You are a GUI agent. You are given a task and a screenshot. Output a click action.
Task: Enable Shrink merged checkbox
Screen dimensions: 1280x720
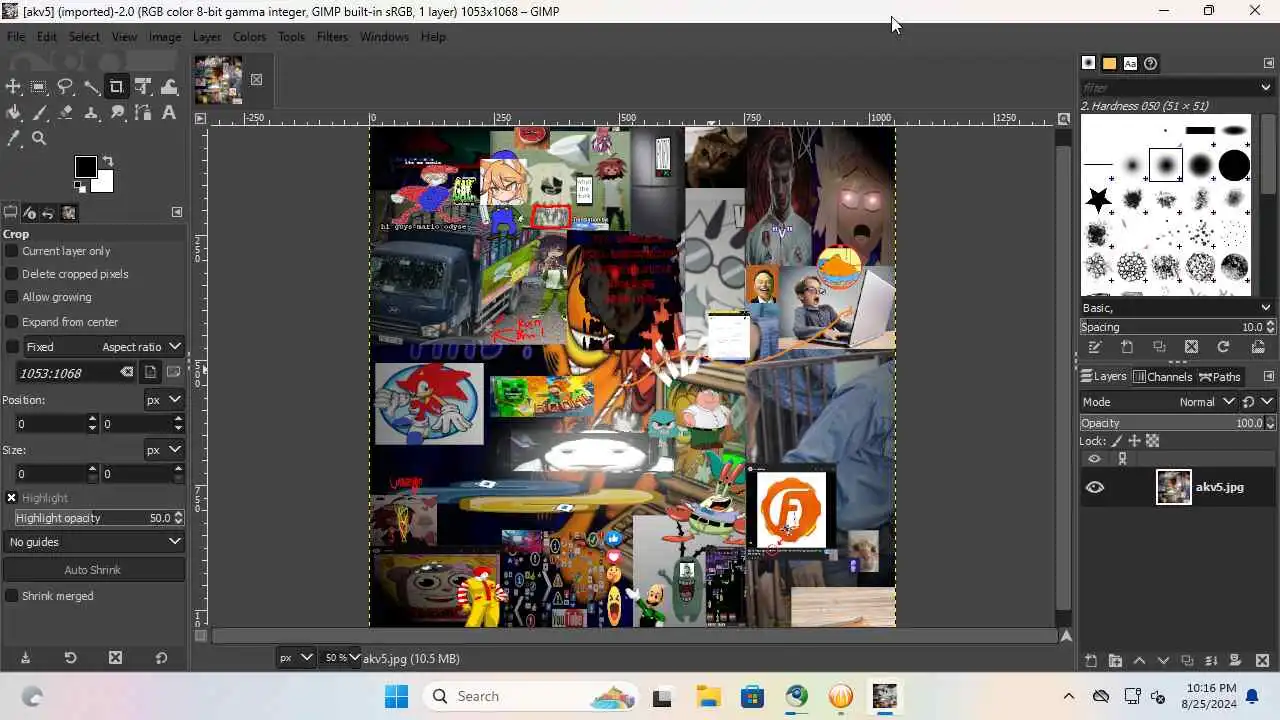pos(12,596)
